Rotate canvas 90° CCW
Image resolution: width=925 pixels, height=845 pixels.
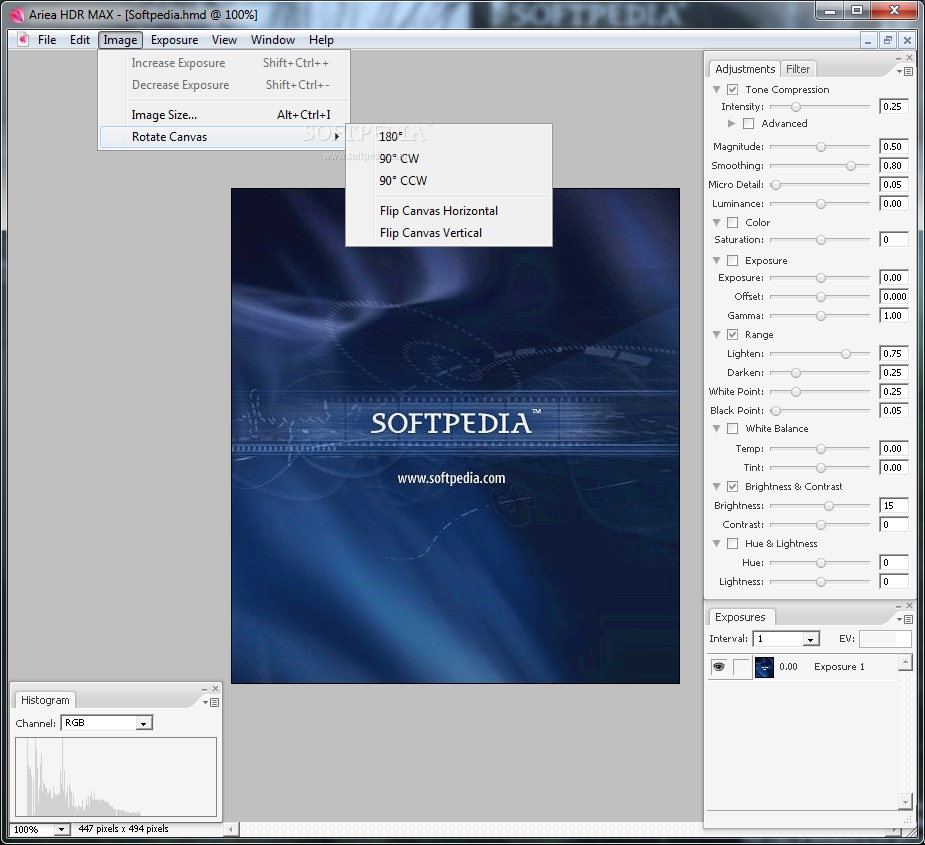pyautogui.click(x=449, y=181)
